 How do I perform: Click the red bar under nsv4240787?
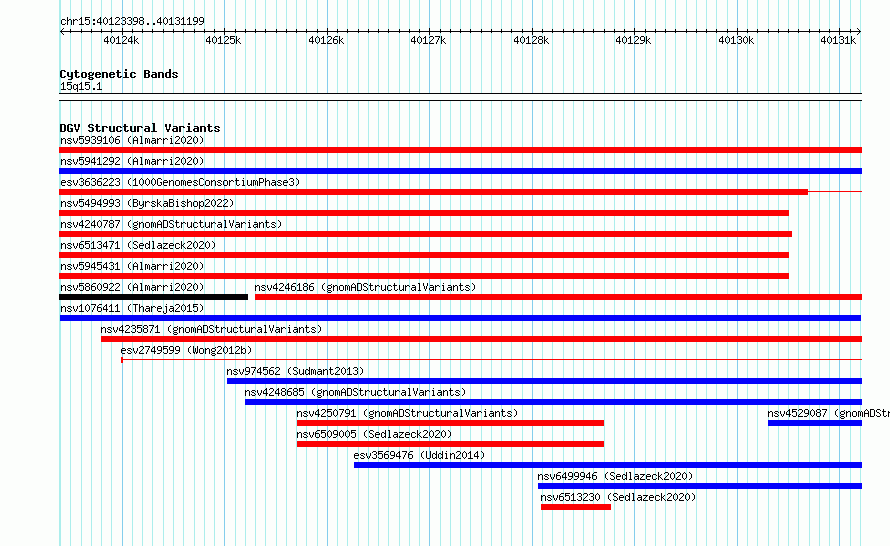tap(426, 234)
